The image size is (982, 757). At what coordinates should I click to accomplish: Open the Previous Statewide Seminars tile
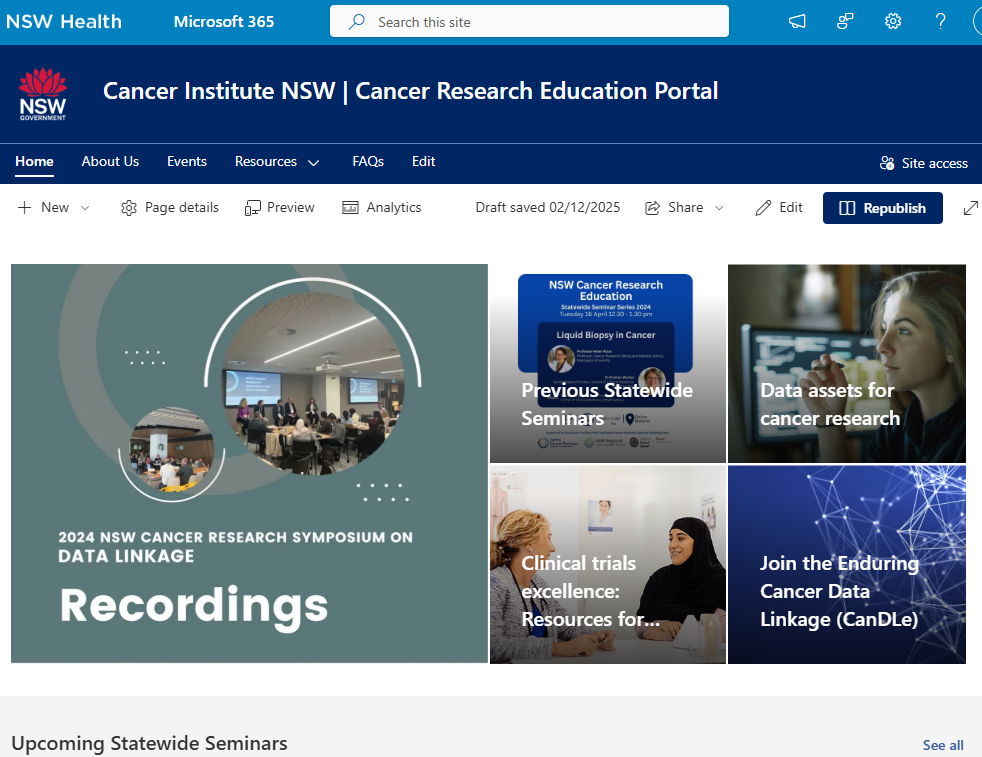point(607,364)
